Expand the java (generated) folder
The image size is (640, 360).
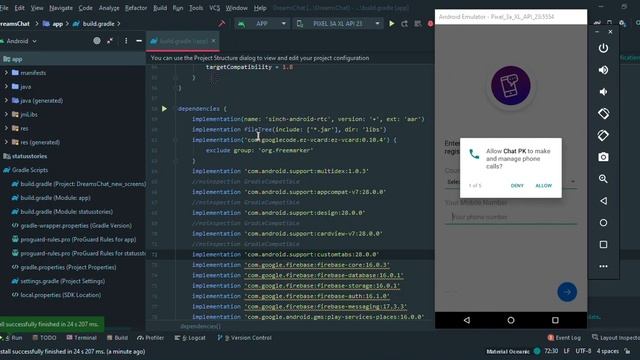(6, 100)
